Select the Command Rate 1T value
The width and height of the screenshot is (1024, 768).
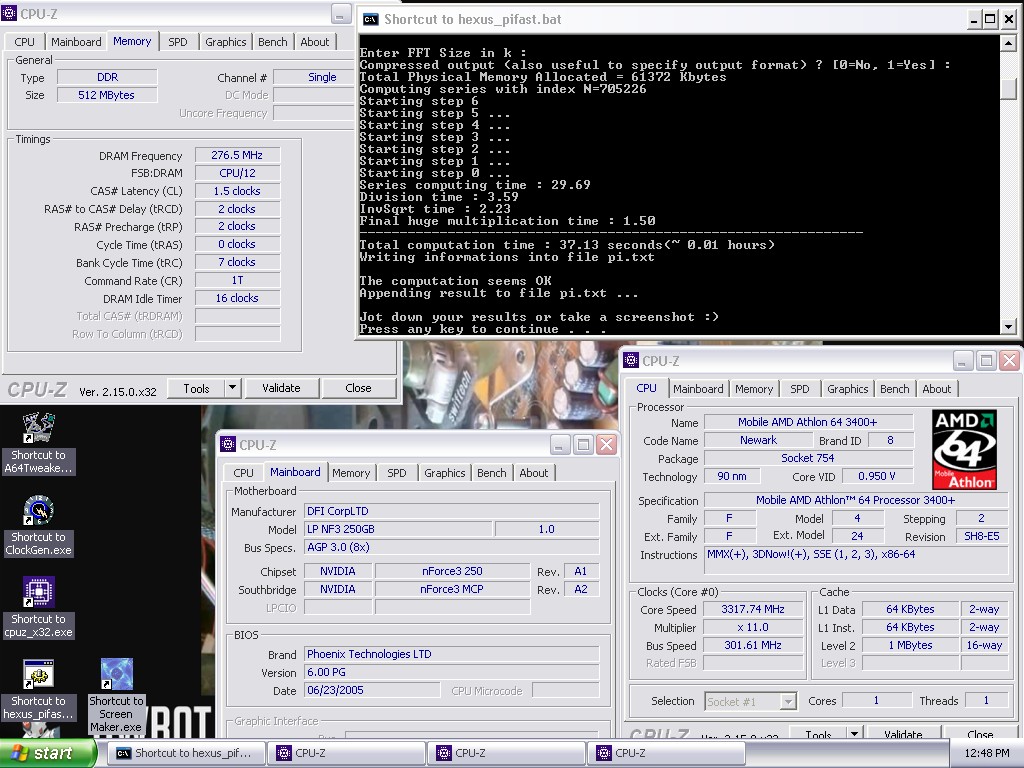coord(237,280)
